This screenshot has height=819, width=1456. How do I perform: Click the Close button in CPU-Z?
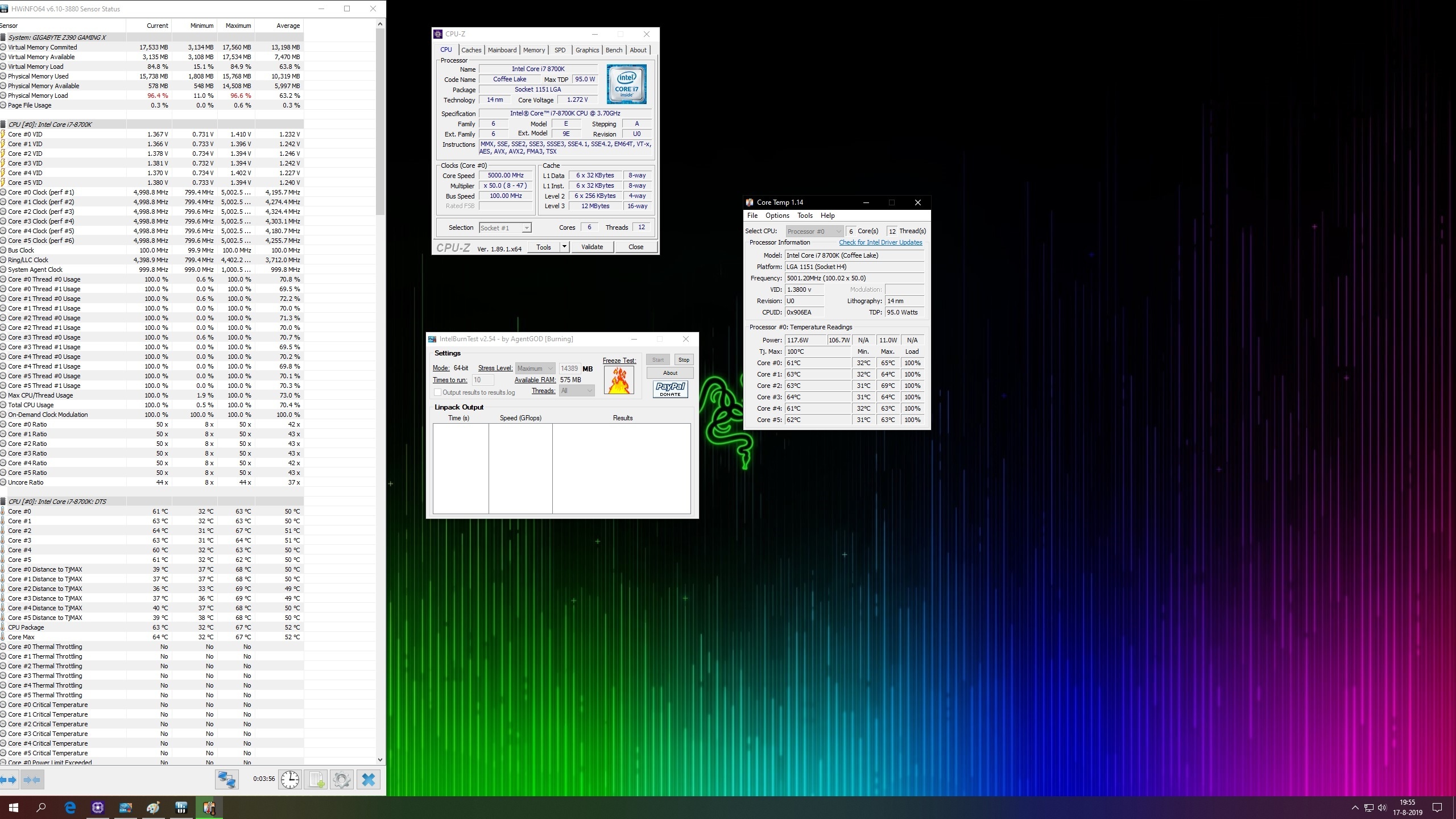(x=636, y=247)
